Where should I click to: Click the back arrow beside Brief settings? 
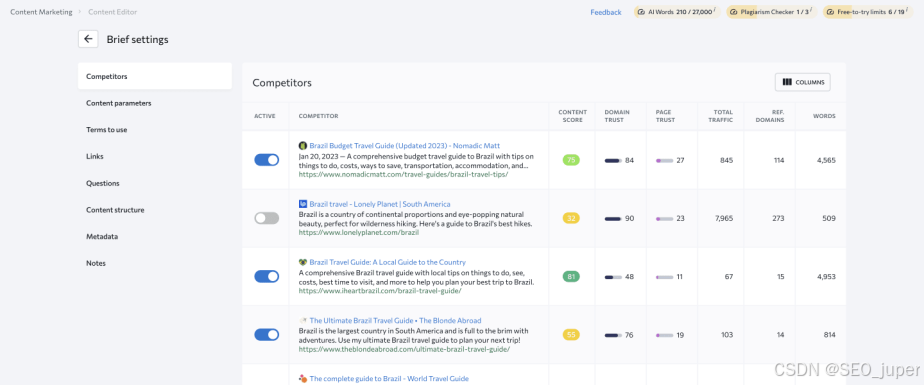pyautogui.click(x=88, y=40)
